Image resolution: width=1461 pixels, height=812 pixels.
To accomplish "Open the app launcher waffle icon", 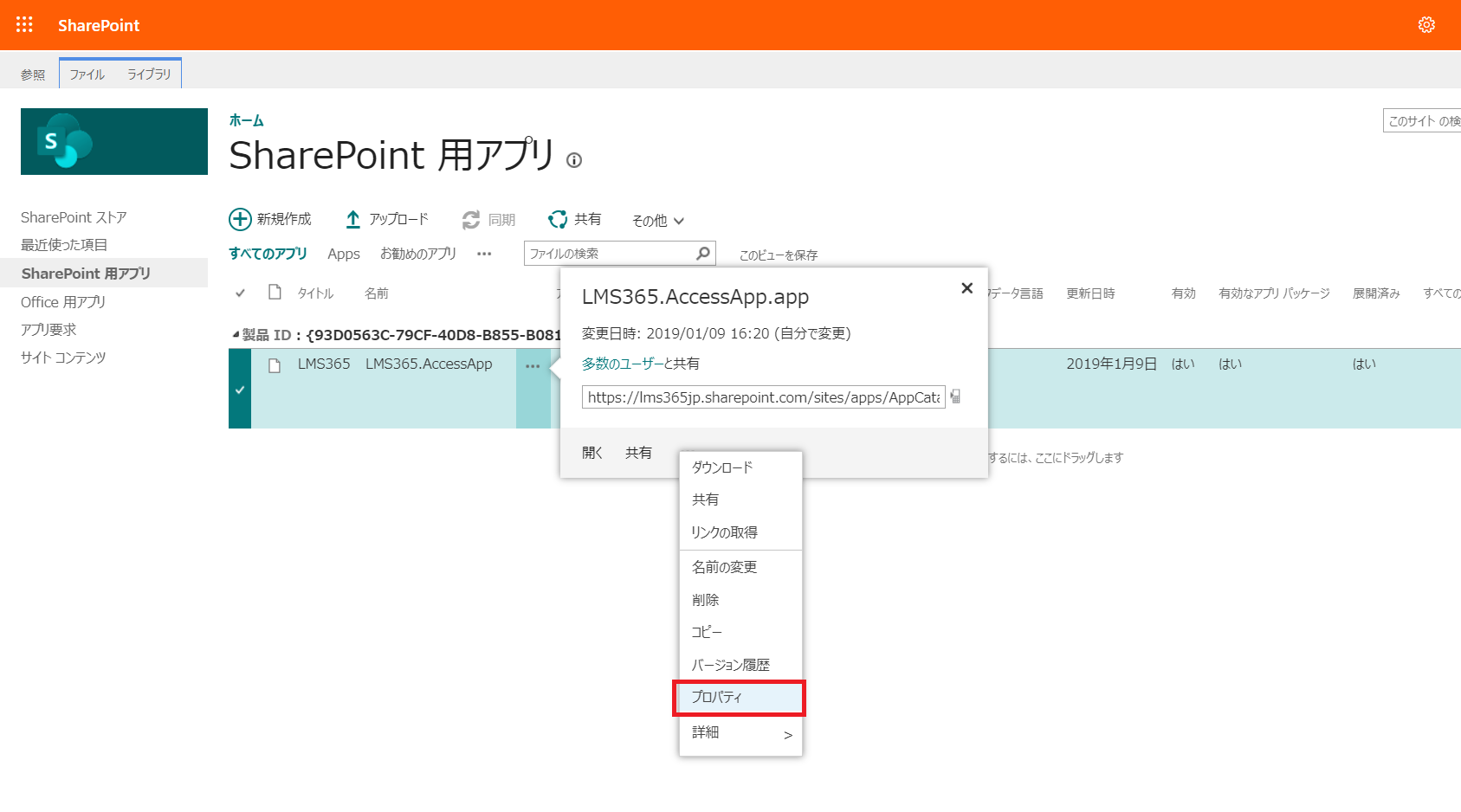I will coord(24,24).
